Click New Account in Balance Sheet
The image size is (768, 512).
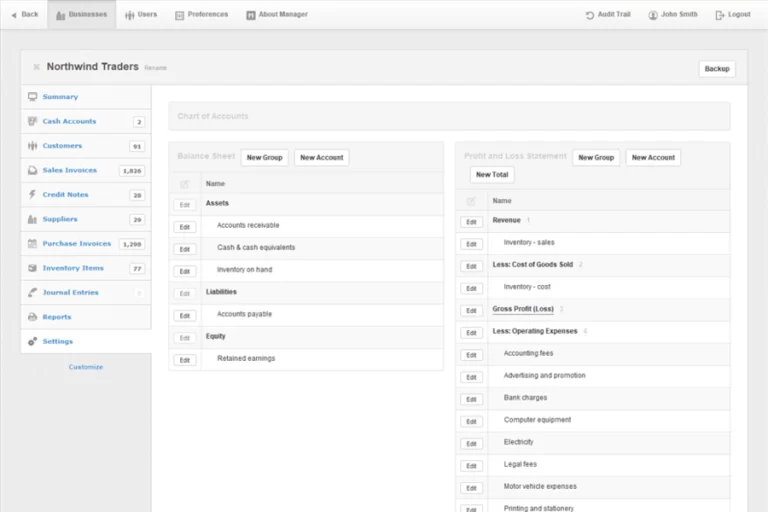[322, 158]
